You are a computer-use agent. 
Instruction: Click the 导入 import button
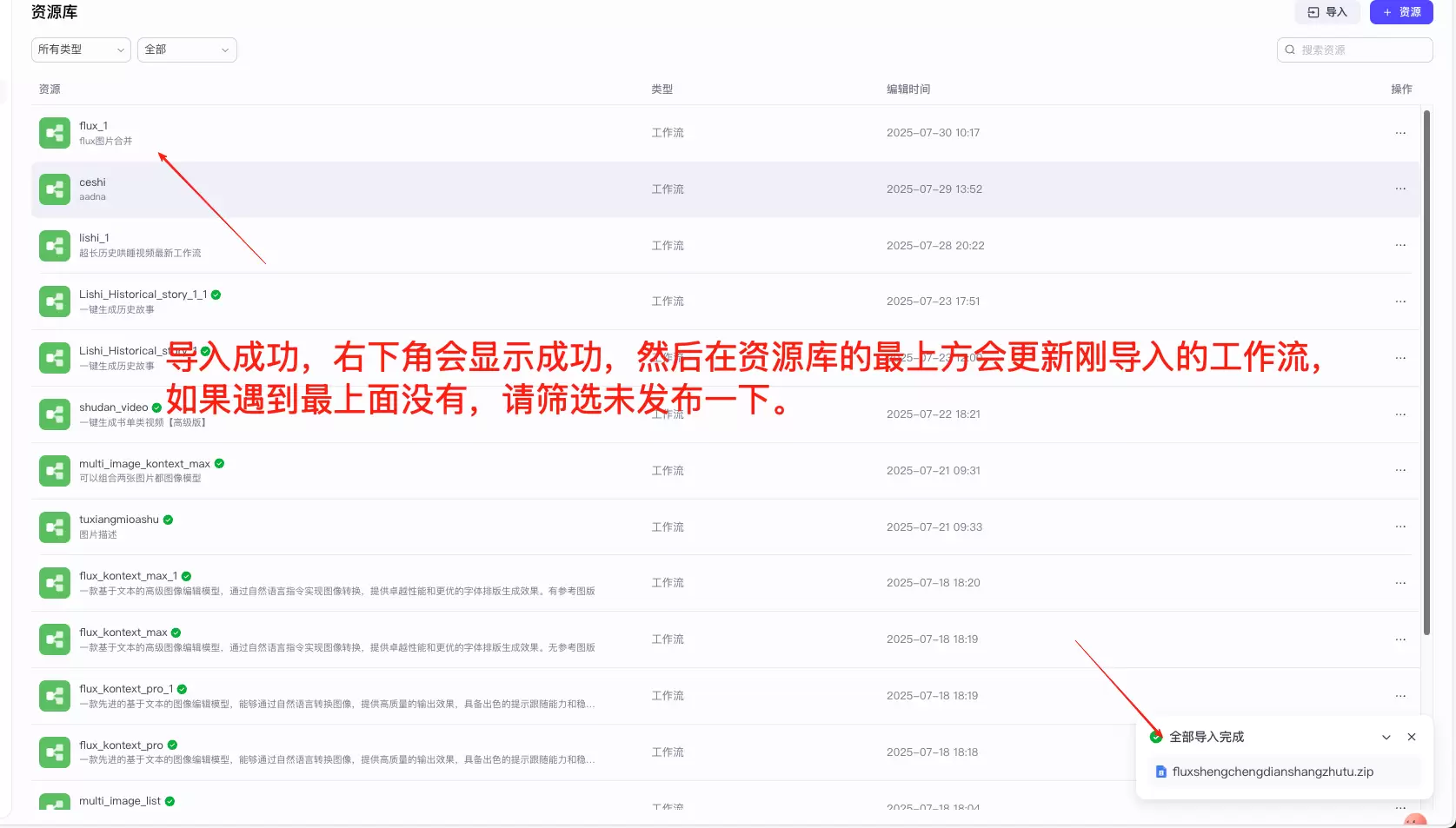tap(1327, 12)
